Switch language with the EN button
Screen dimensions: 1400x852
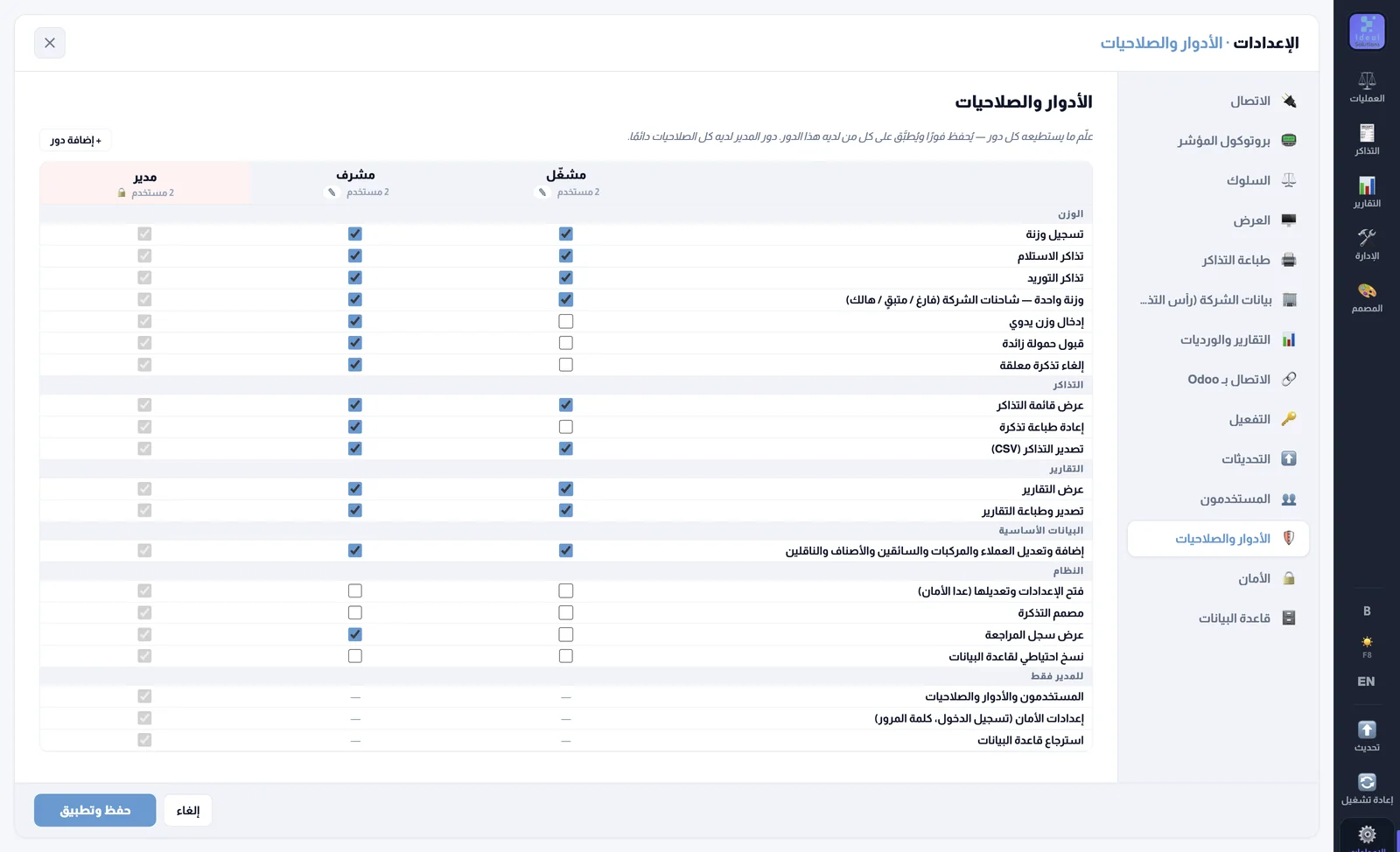pos(1366,681)
